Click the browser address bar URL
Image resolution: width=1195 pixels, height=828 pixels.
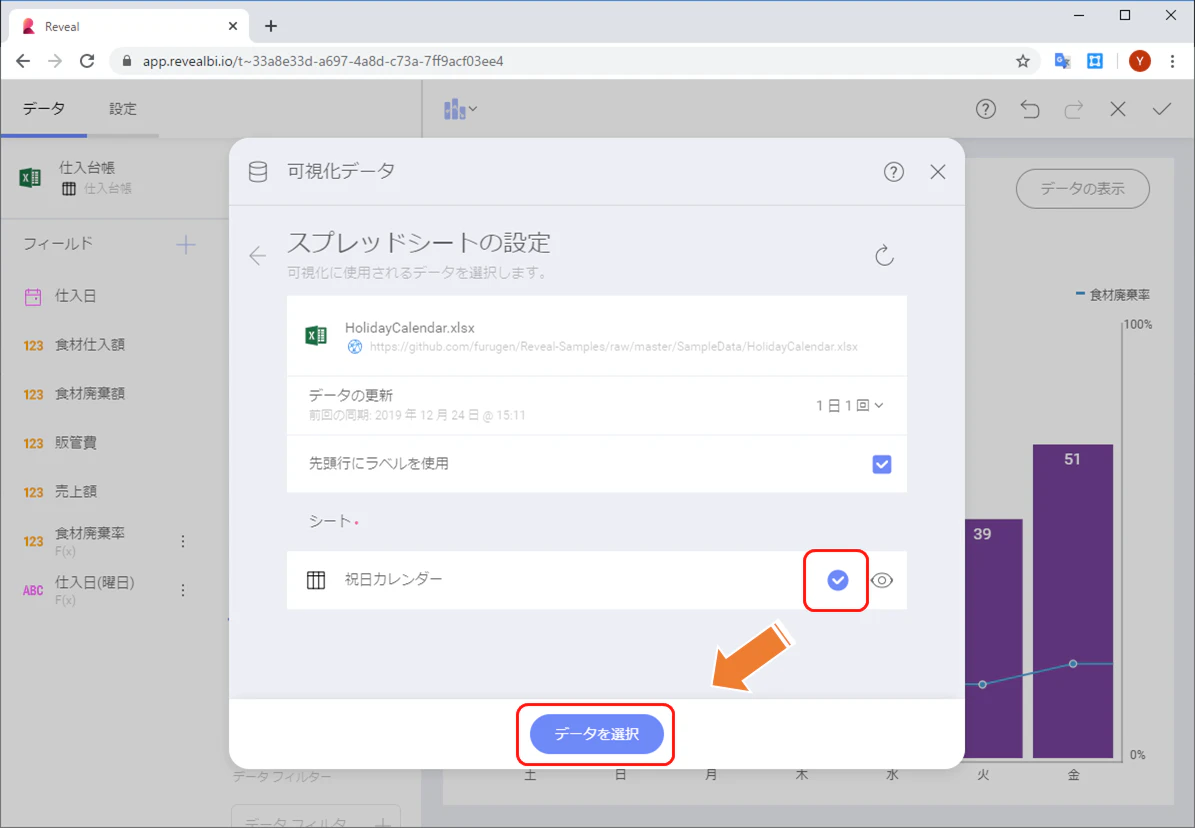pyautogui.click(x=323, y=61)
